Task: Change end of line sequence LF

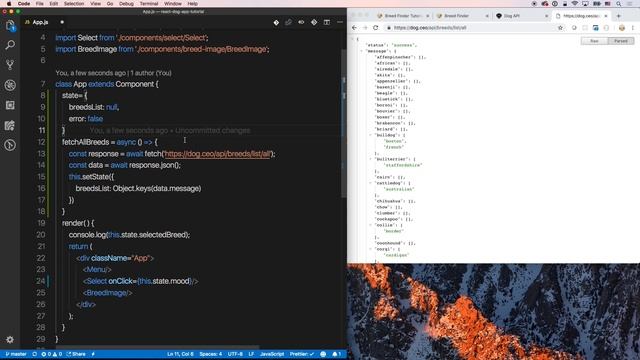Action: (x=251, y=354)
